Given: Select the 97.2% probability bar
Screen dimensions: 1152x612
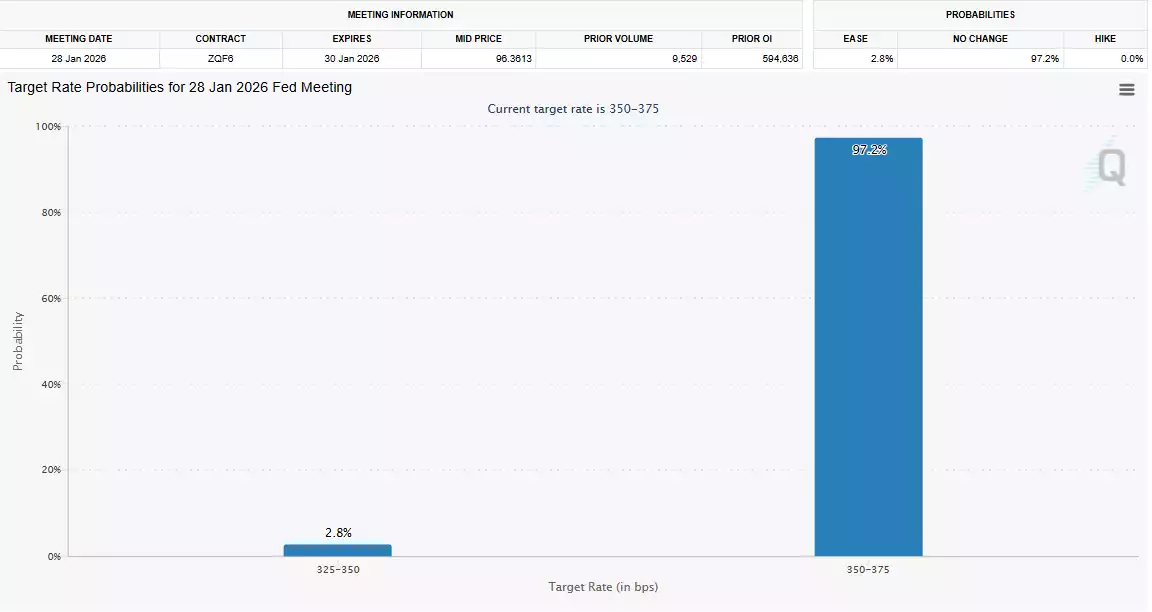Looking at the screenshot, I should tap(868, 350).
